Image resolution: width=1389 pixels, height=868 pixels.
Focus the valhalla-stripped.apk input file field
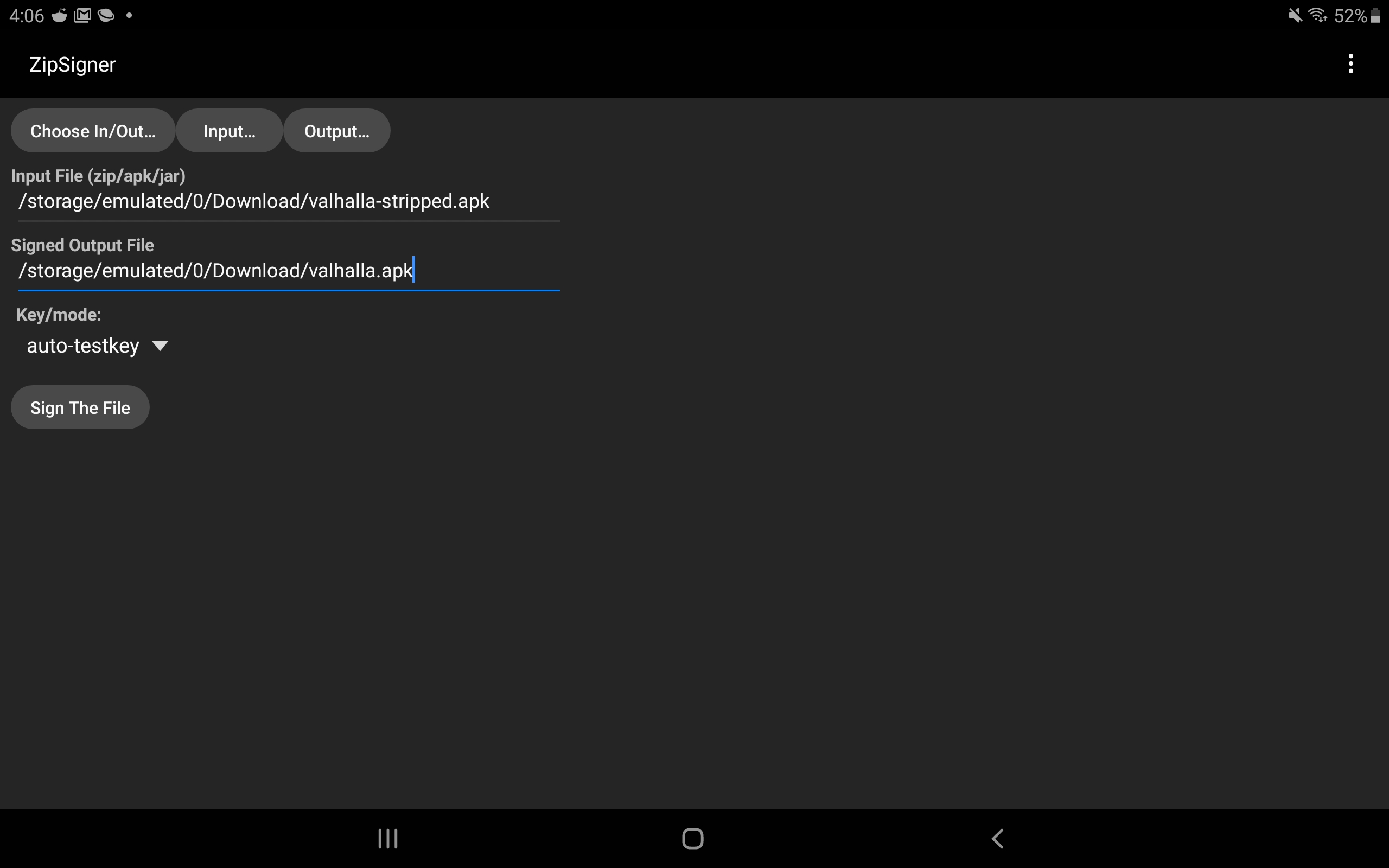288,201
